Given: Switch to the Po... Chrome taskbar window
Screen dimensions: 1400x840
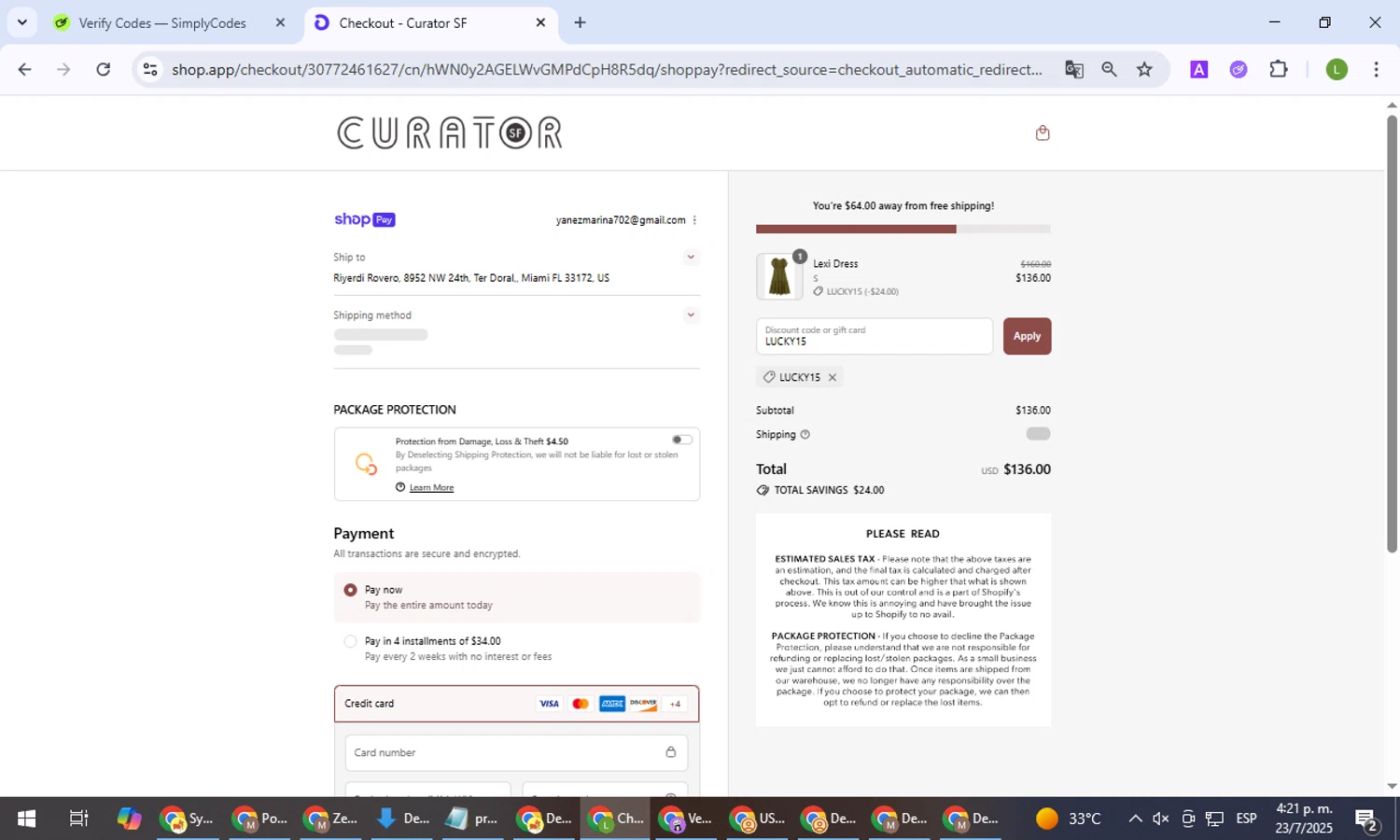Looking at the screenshot, I should point(259,819).
